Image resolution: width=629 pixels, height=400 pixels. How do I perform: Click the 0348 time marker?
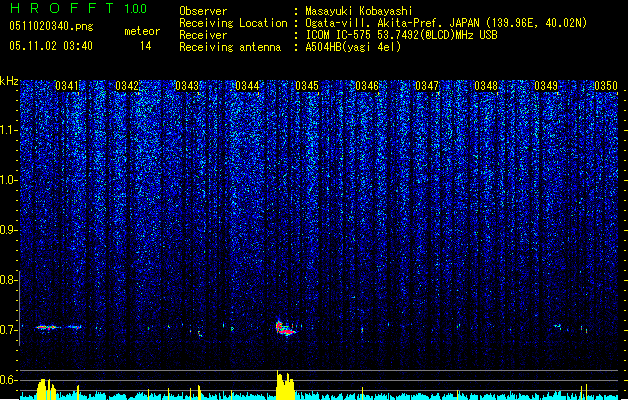click(486, 86)
